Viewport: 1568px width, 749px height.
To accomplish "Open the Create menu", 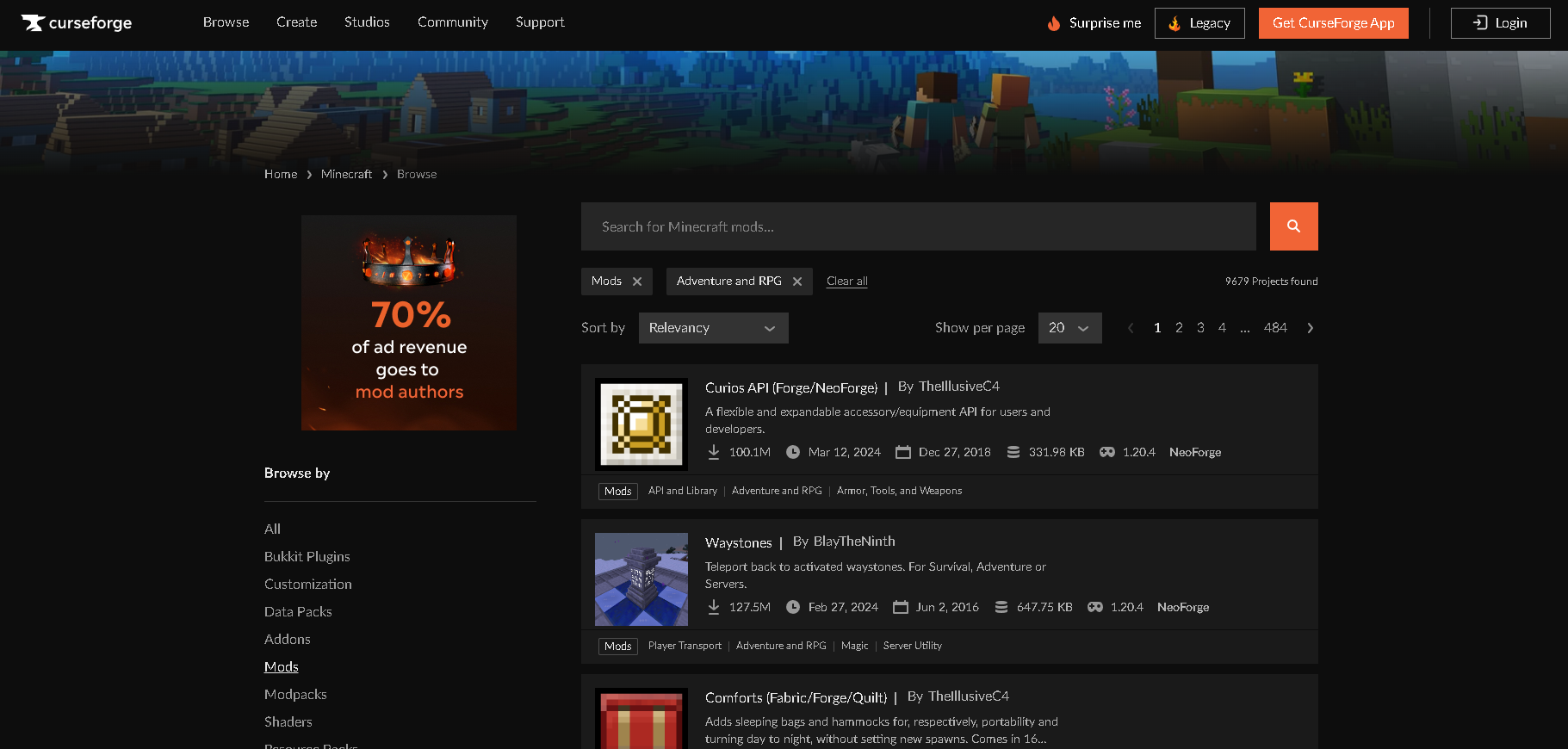I will click(297, 22).
